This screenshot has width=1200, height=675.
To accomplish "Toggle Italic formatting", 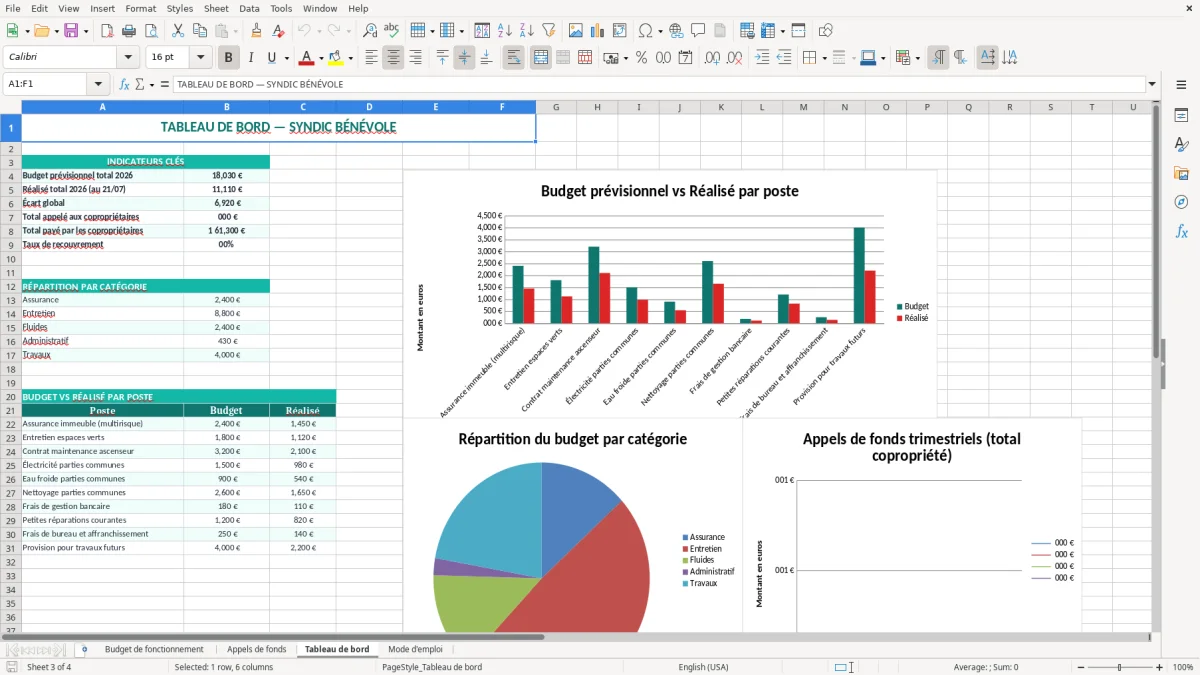I will coord(251,58).
